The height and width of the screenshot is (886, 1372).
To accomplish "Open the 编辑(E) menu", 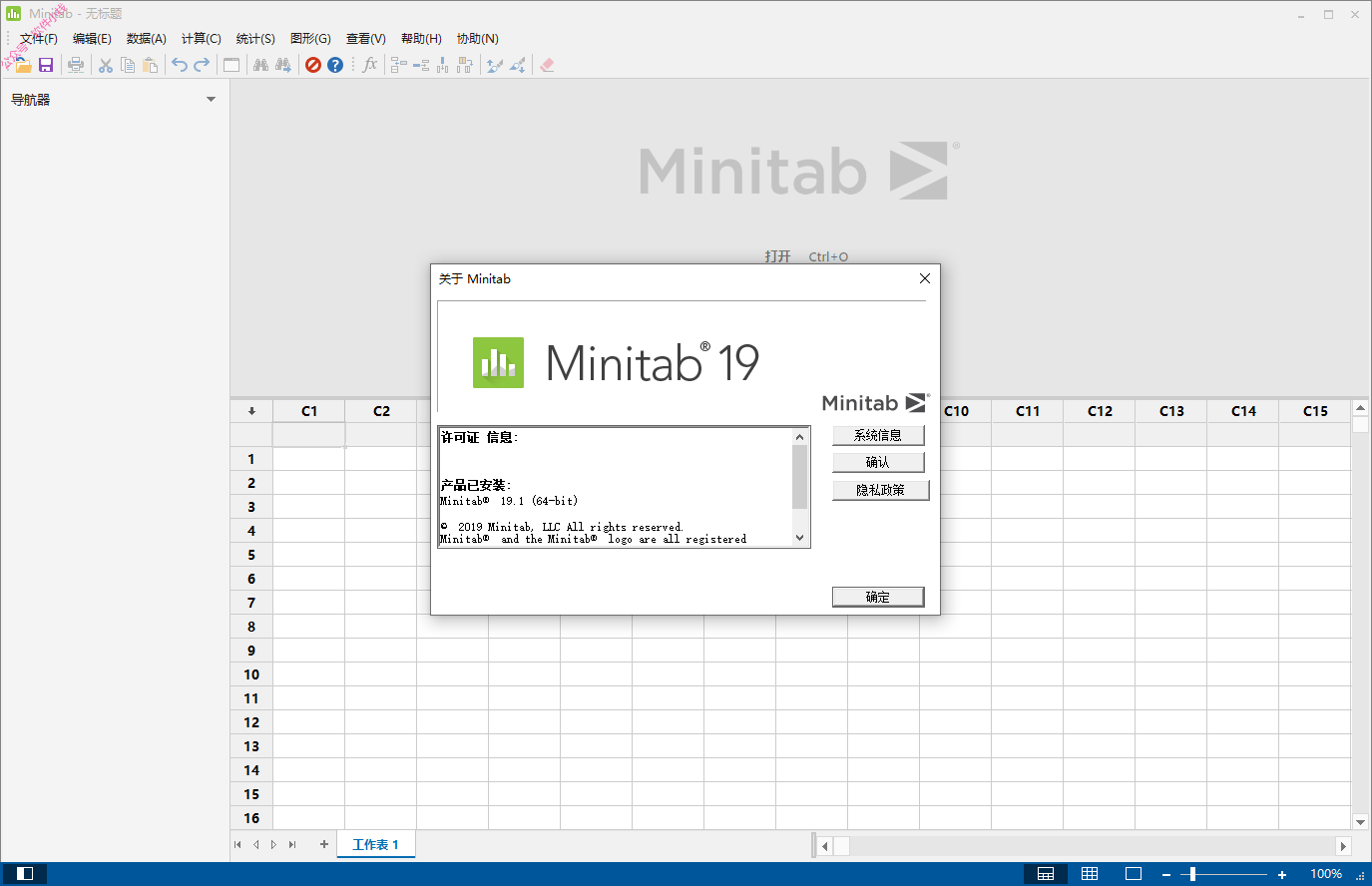I will [x=92, y=39].
